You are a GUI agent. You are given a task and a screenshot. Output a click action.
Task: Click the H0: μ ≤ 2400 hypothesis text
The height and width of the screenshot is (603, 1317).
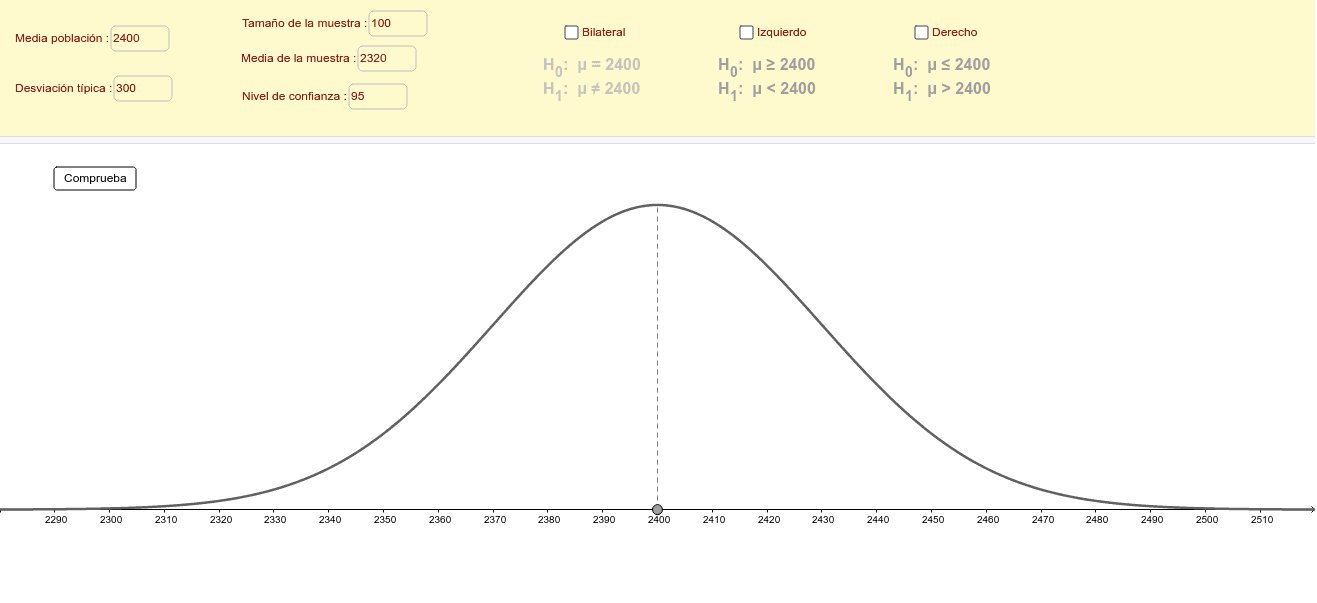pos(942,65)
